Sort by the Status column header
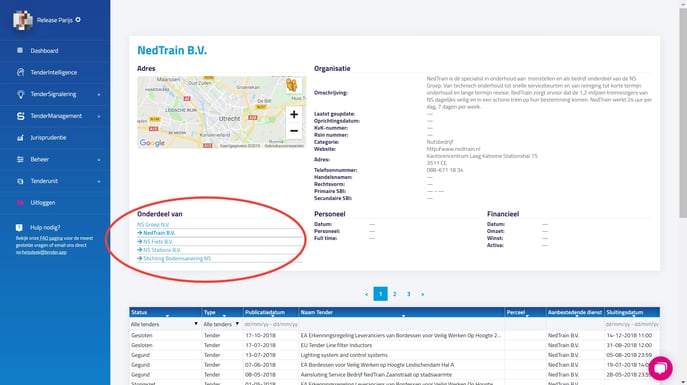The image size is (687, 385). coord(165,312)
